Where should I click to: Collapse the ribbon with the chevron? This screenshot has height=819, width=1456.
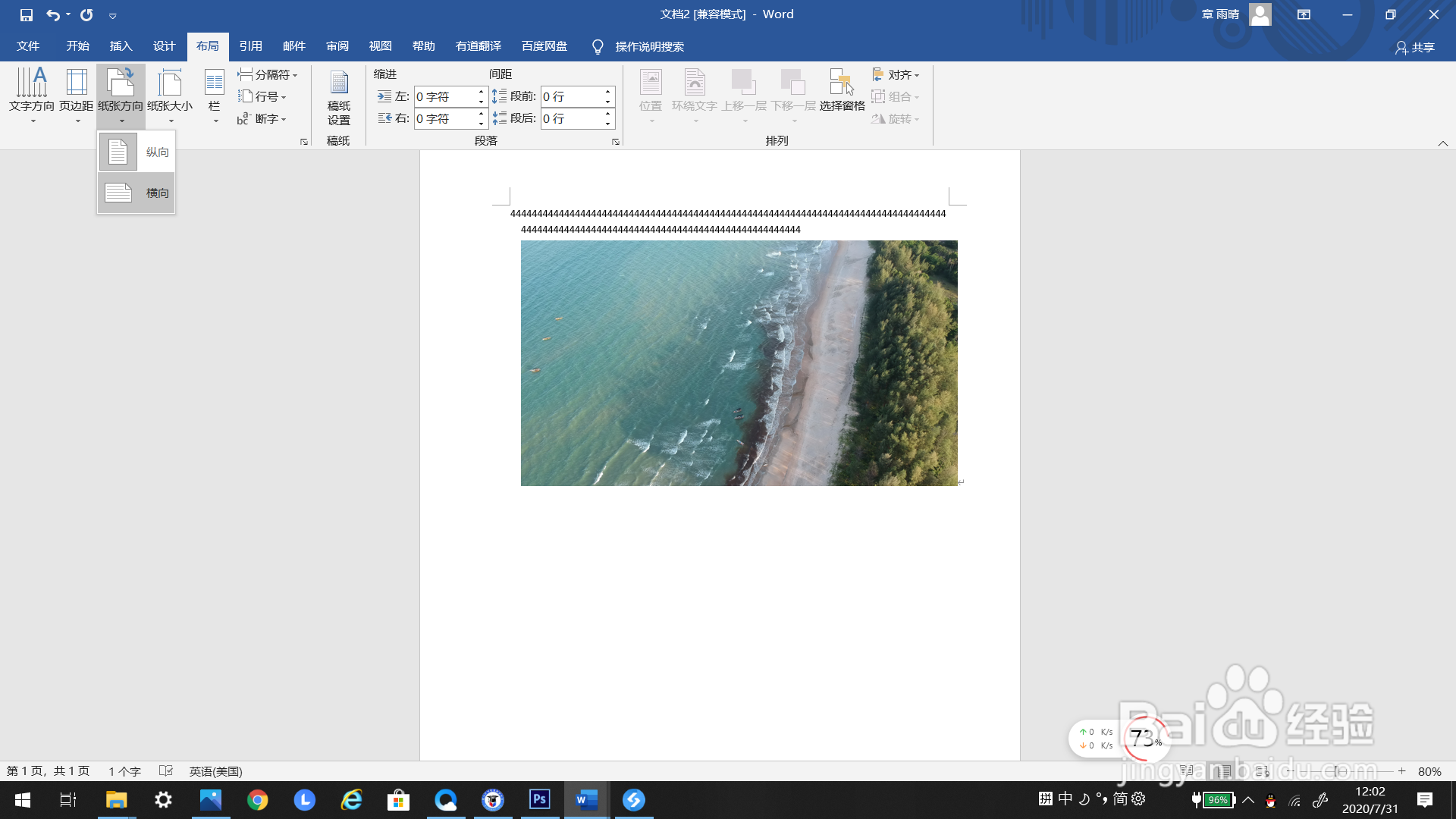[1442, 143]
